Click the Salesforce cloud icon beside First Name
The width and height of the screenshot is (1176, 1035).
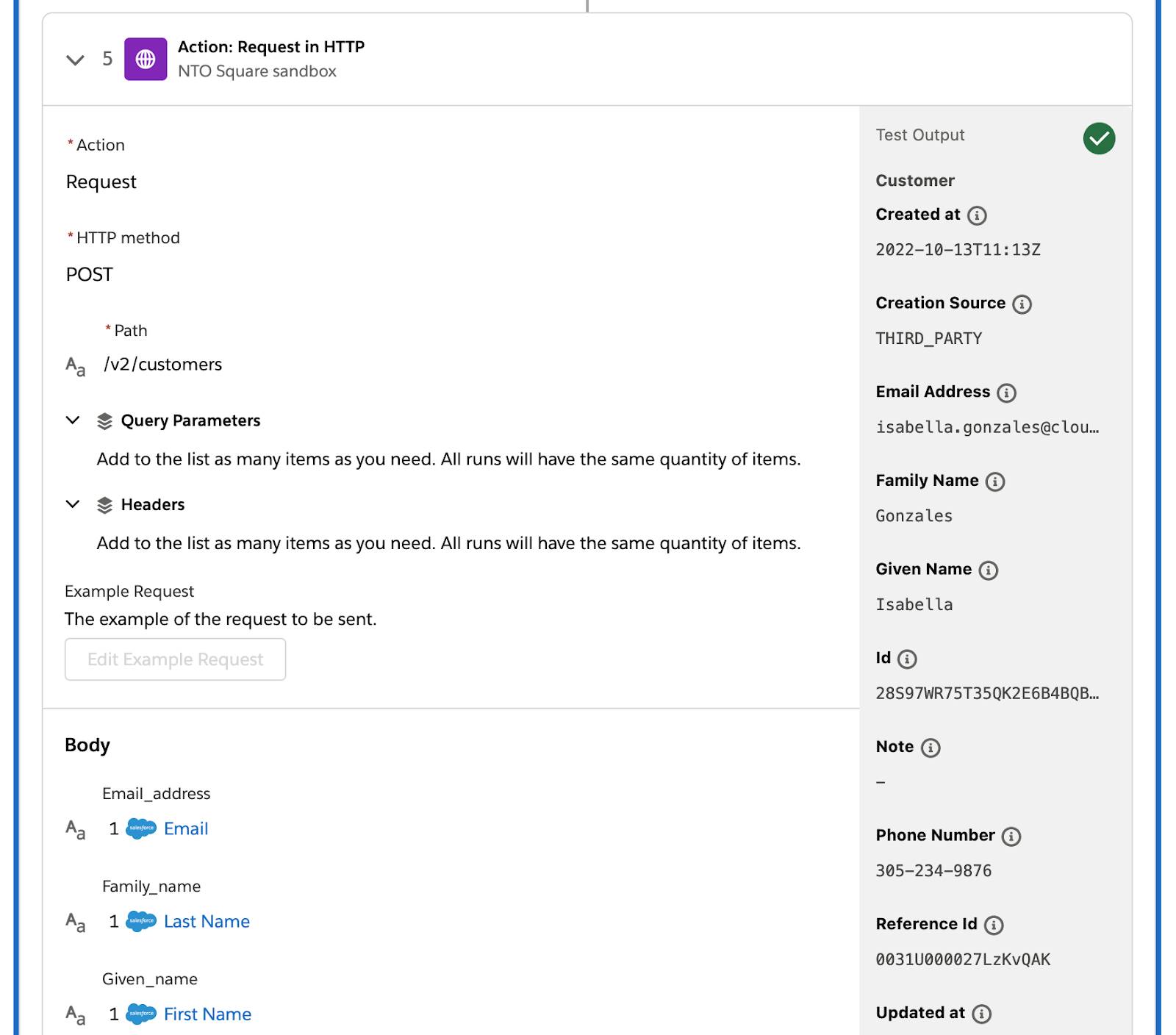[x=141, y=1014]
